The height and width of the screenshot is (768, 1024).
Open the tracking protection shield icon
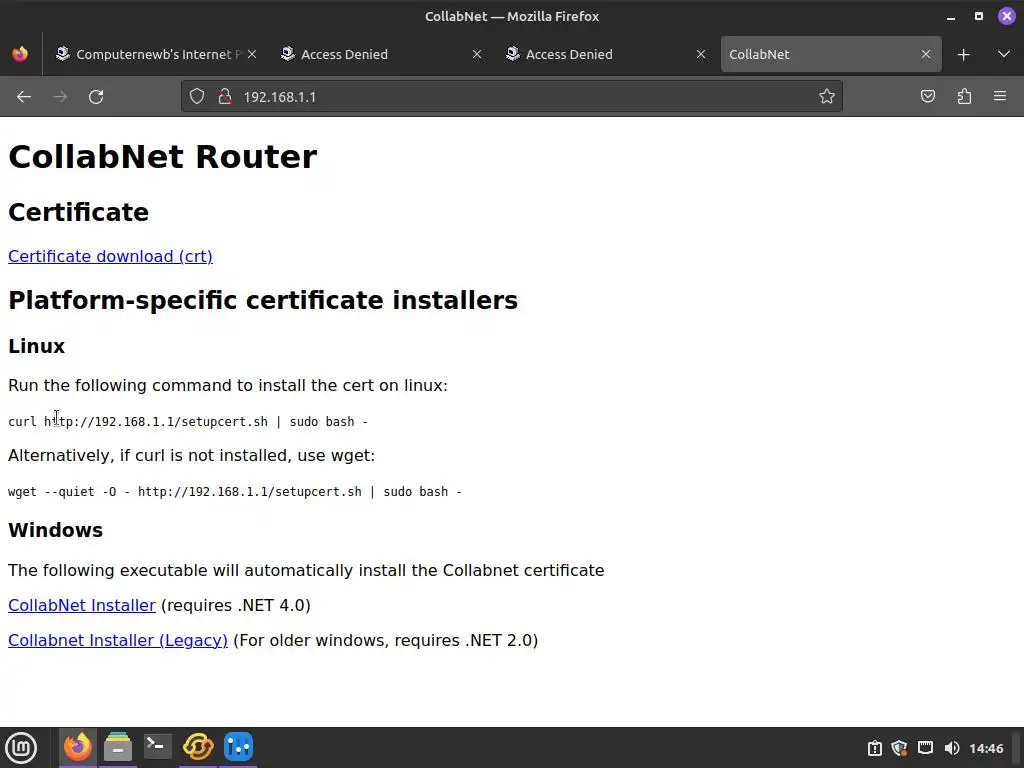(197, 97)
